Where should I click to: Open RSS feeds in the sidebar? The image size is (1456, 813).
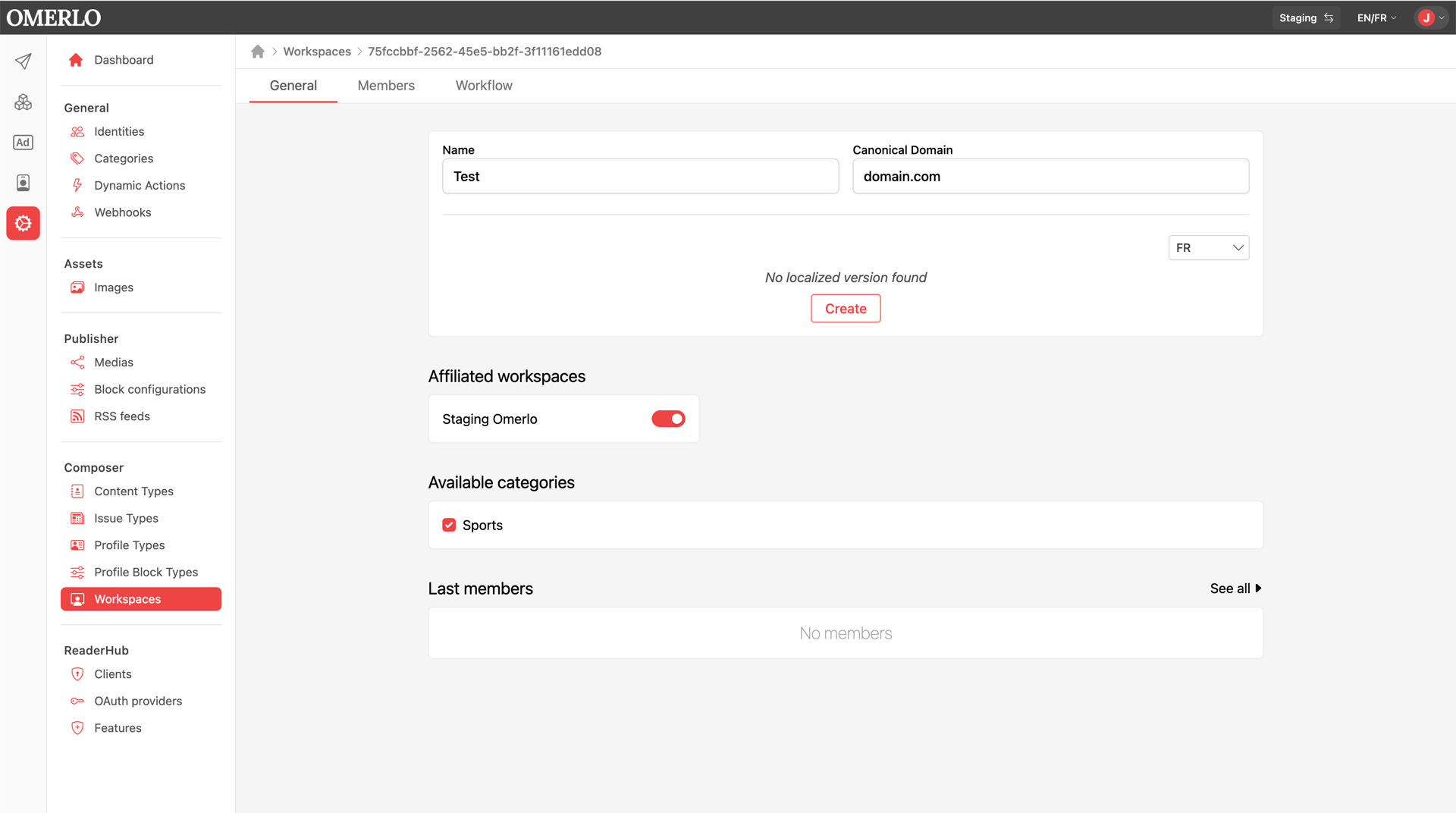click(141, 416)
